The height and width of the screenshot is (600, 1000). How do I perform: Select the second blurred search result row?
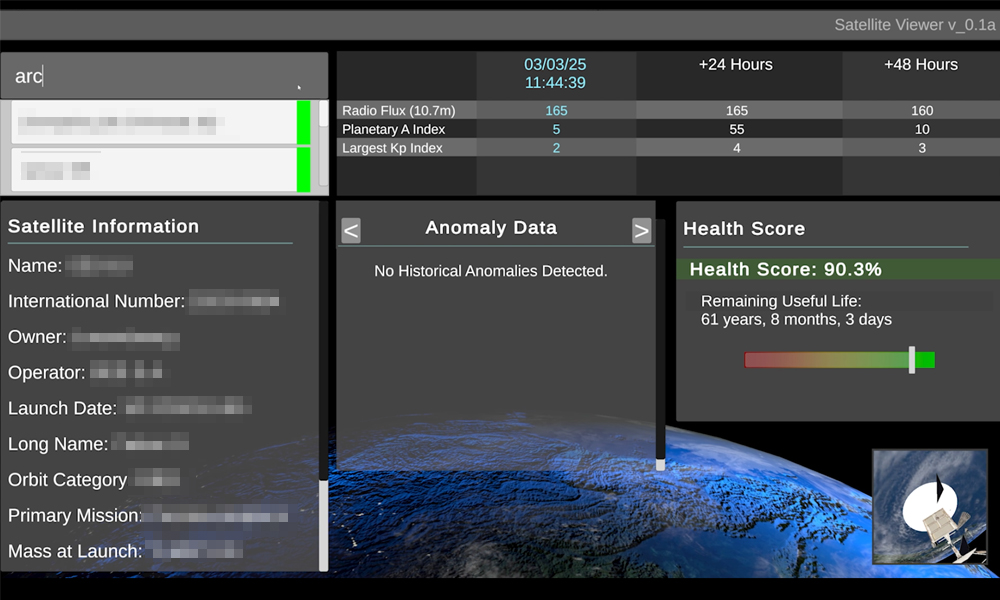click(161, 170)
